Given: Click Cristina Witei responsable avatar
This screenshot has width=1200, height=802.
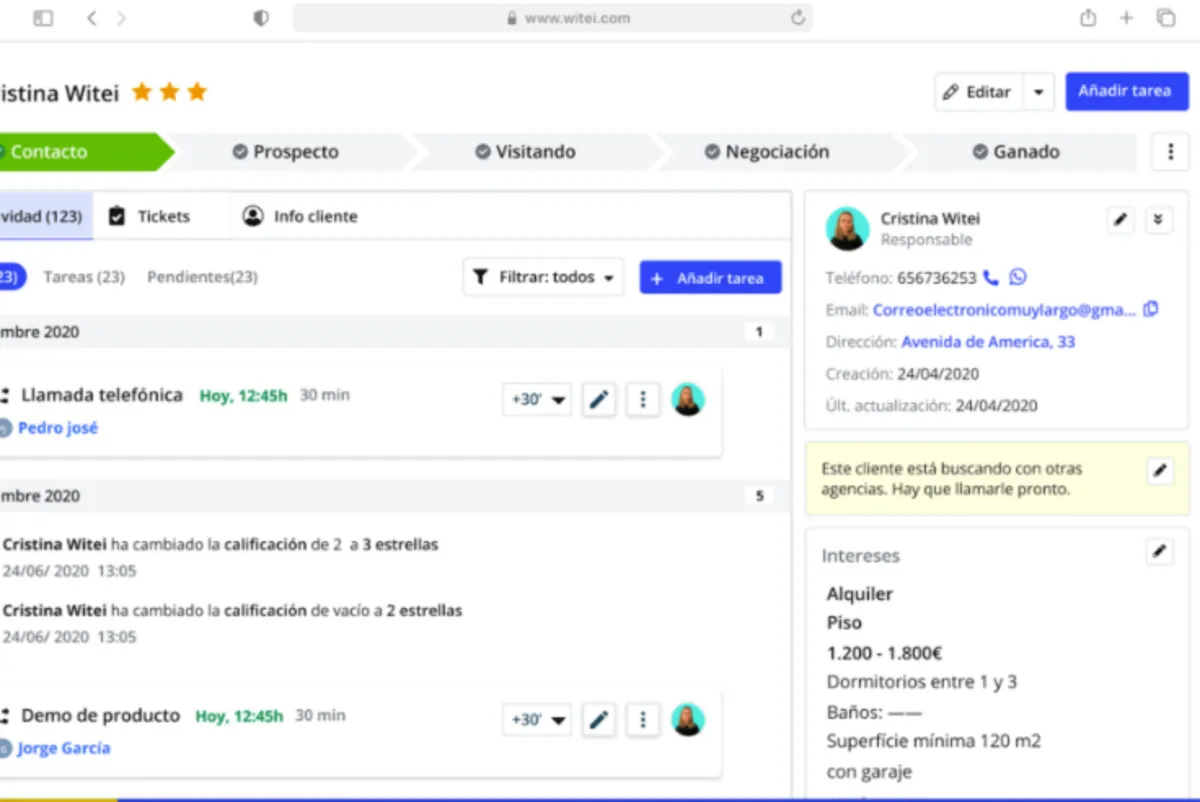Looking at the screenshot, I should point(847,229).
